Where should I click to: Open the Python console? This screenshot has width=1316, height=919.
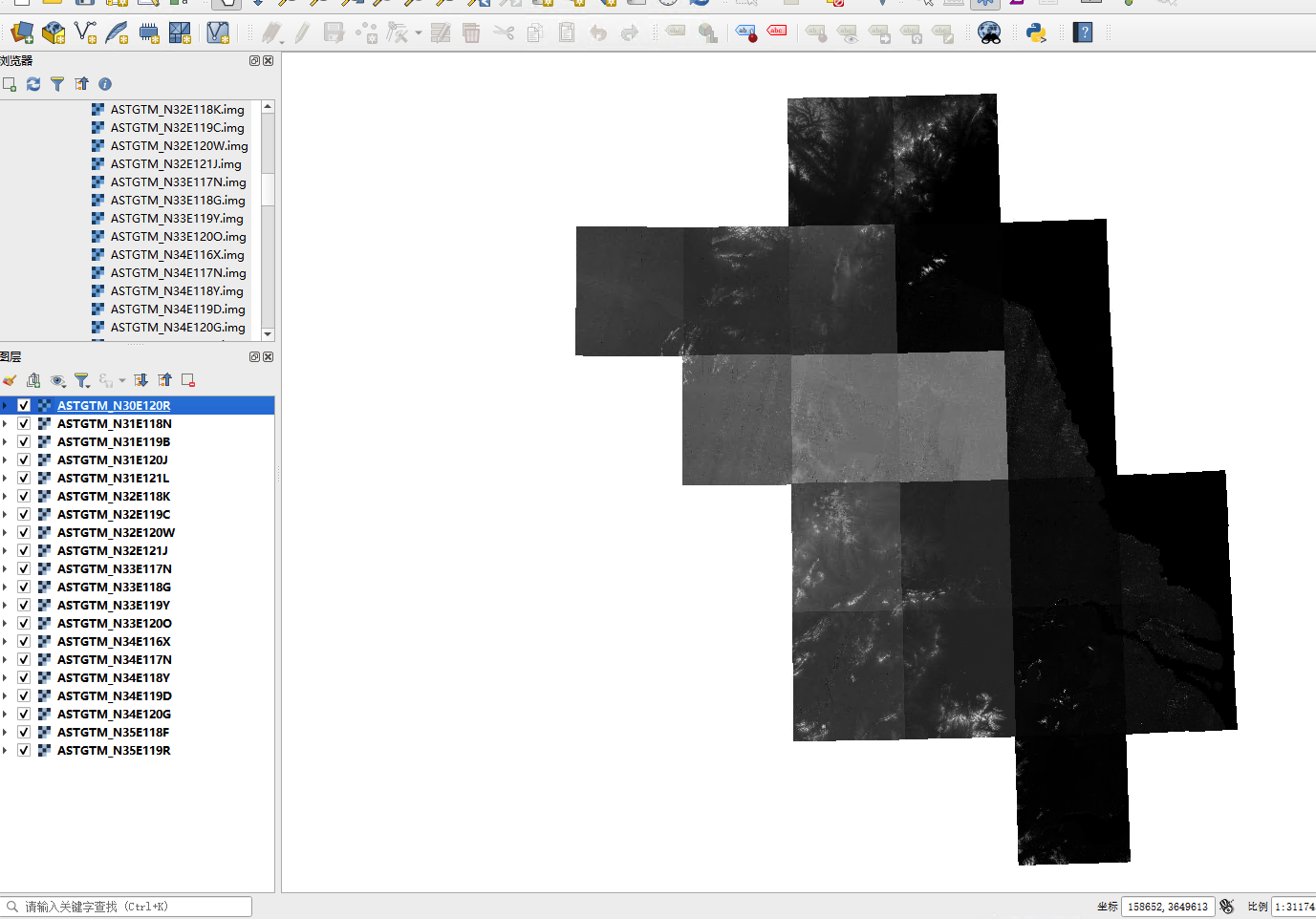coord(1036,32)
